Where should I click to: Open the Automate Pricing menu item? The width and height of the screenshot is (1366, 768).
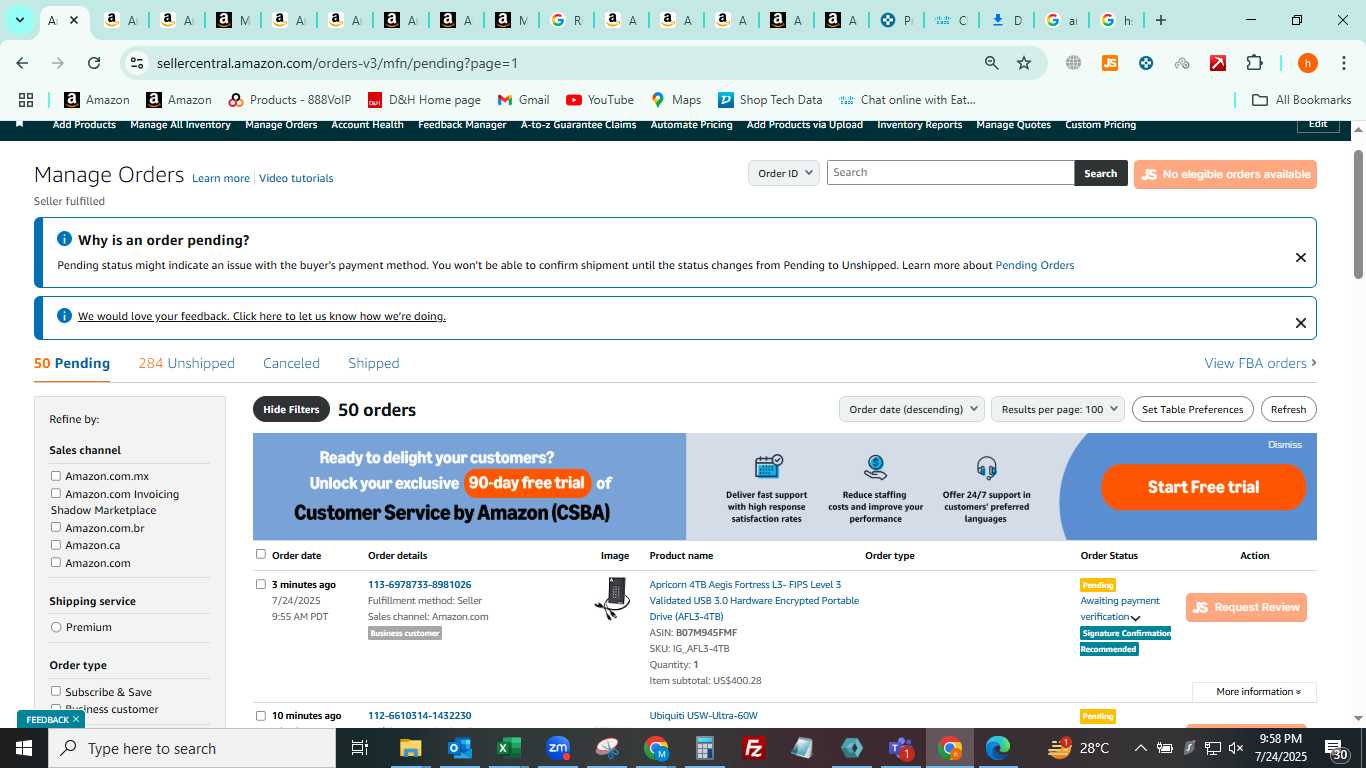[x=692, y=125]
